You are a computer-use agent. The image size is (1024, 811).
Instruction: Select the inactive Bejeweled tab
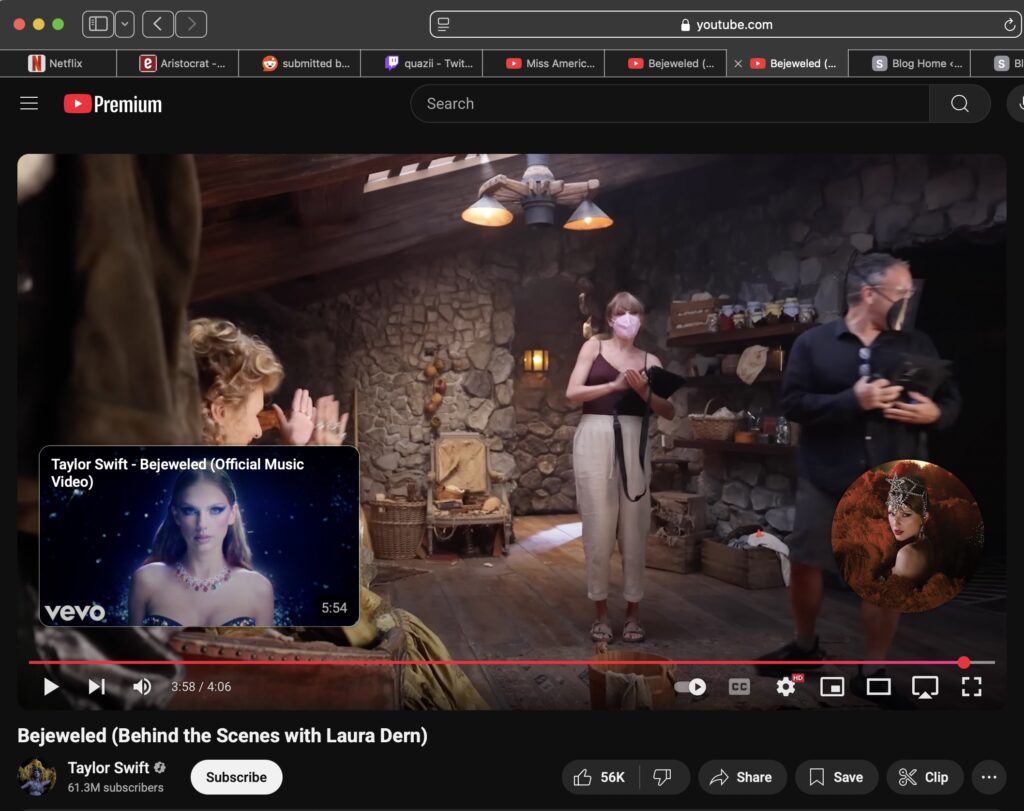click(x=666, y=63)
